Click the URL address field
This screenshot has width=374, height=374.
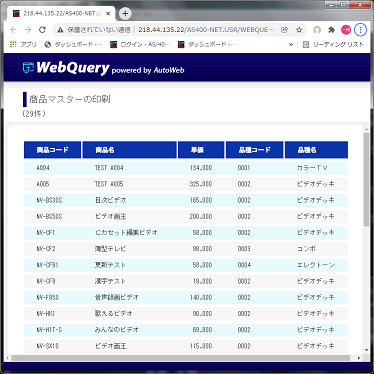[x=206, y=30]
